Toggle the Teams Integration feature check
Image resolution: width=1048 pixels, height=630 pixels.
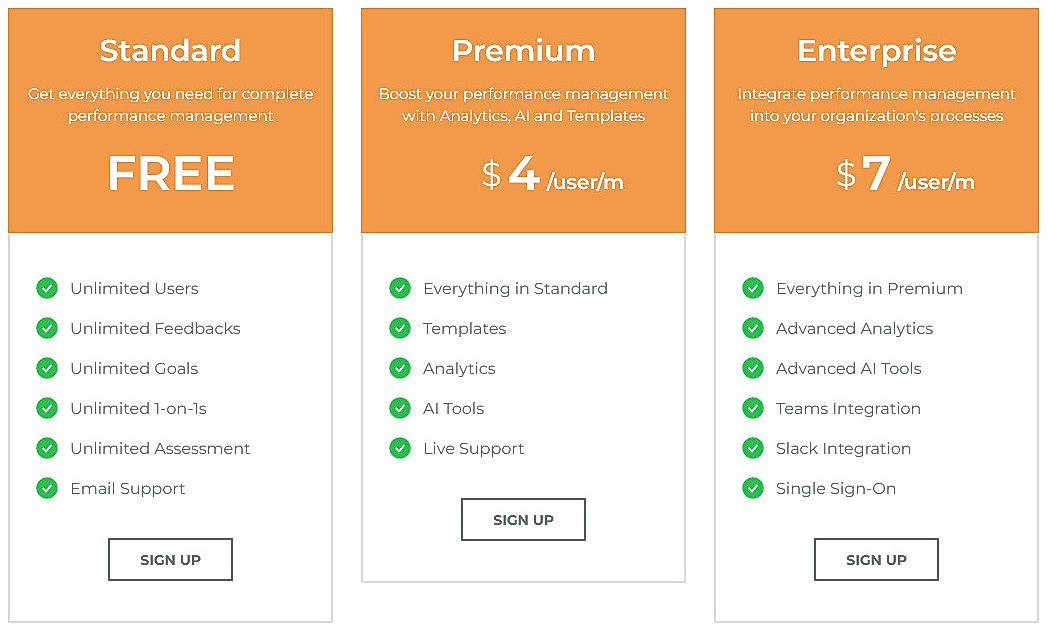(753, 408)
